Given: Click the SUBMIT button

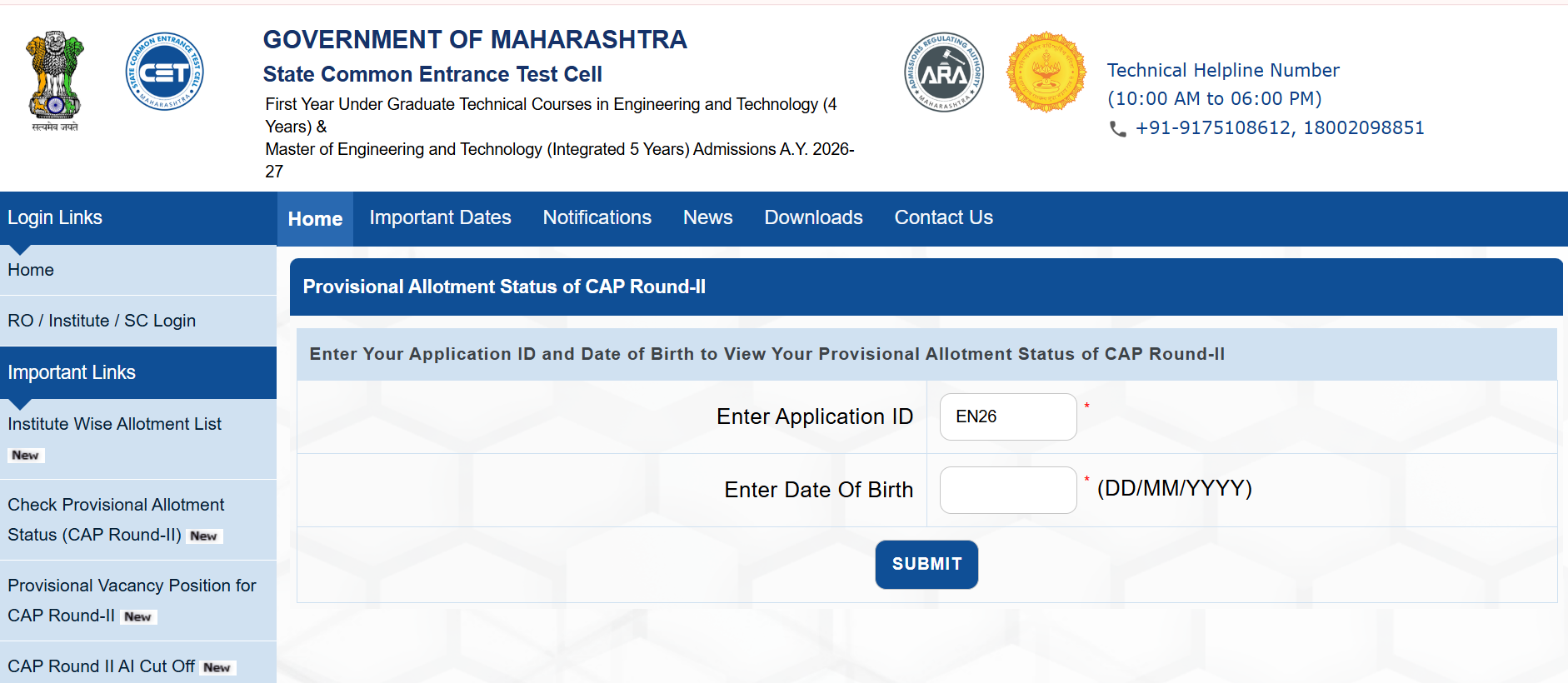Looking at the screenshot, I should [926, 565].
